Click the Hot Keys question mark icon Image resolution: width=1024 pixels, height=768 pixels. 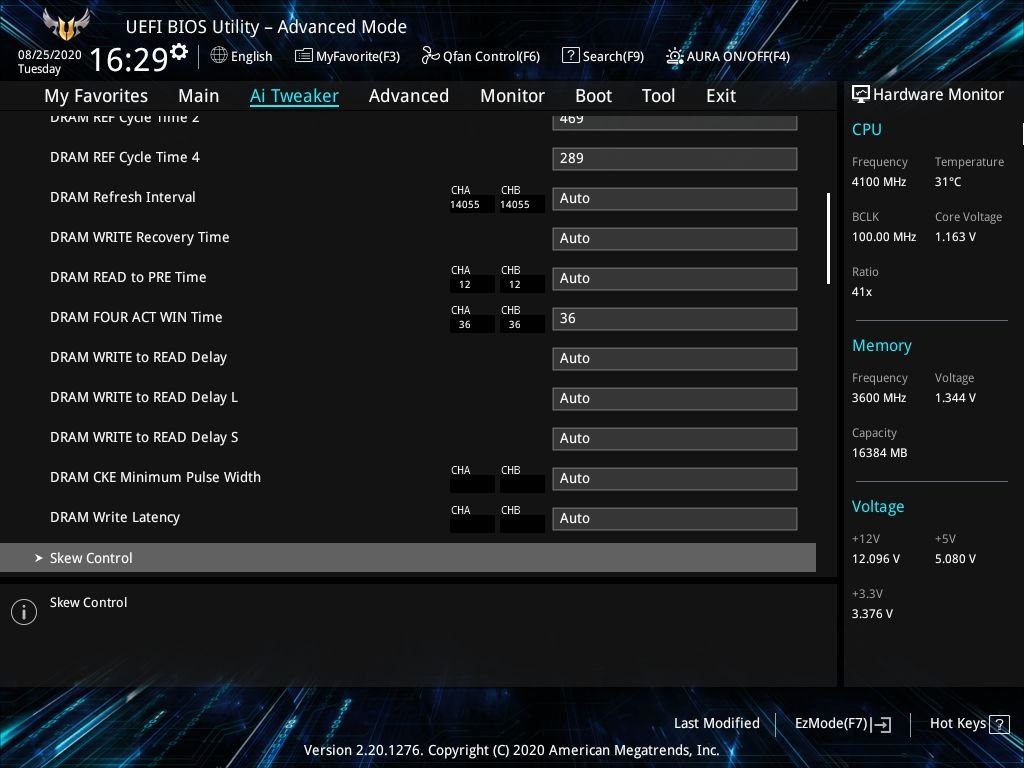point(999,724)
